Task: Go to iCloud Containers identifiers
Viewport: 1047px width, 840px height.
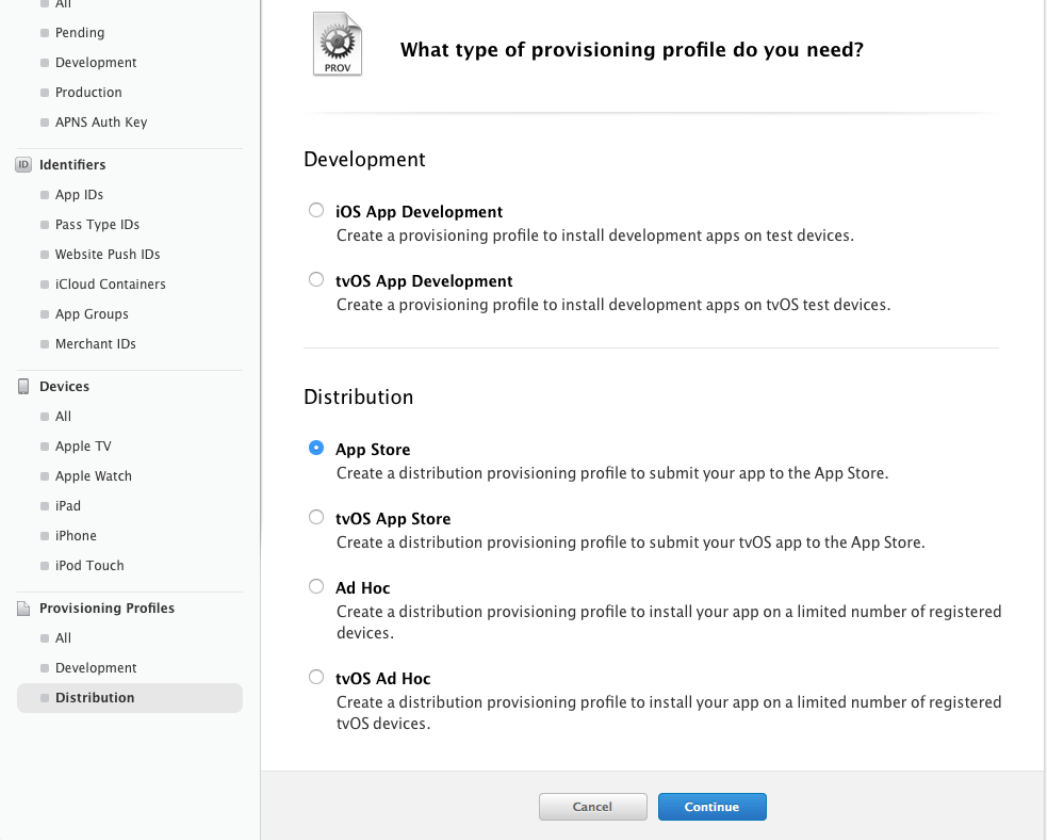Action: tap(110, 284)
